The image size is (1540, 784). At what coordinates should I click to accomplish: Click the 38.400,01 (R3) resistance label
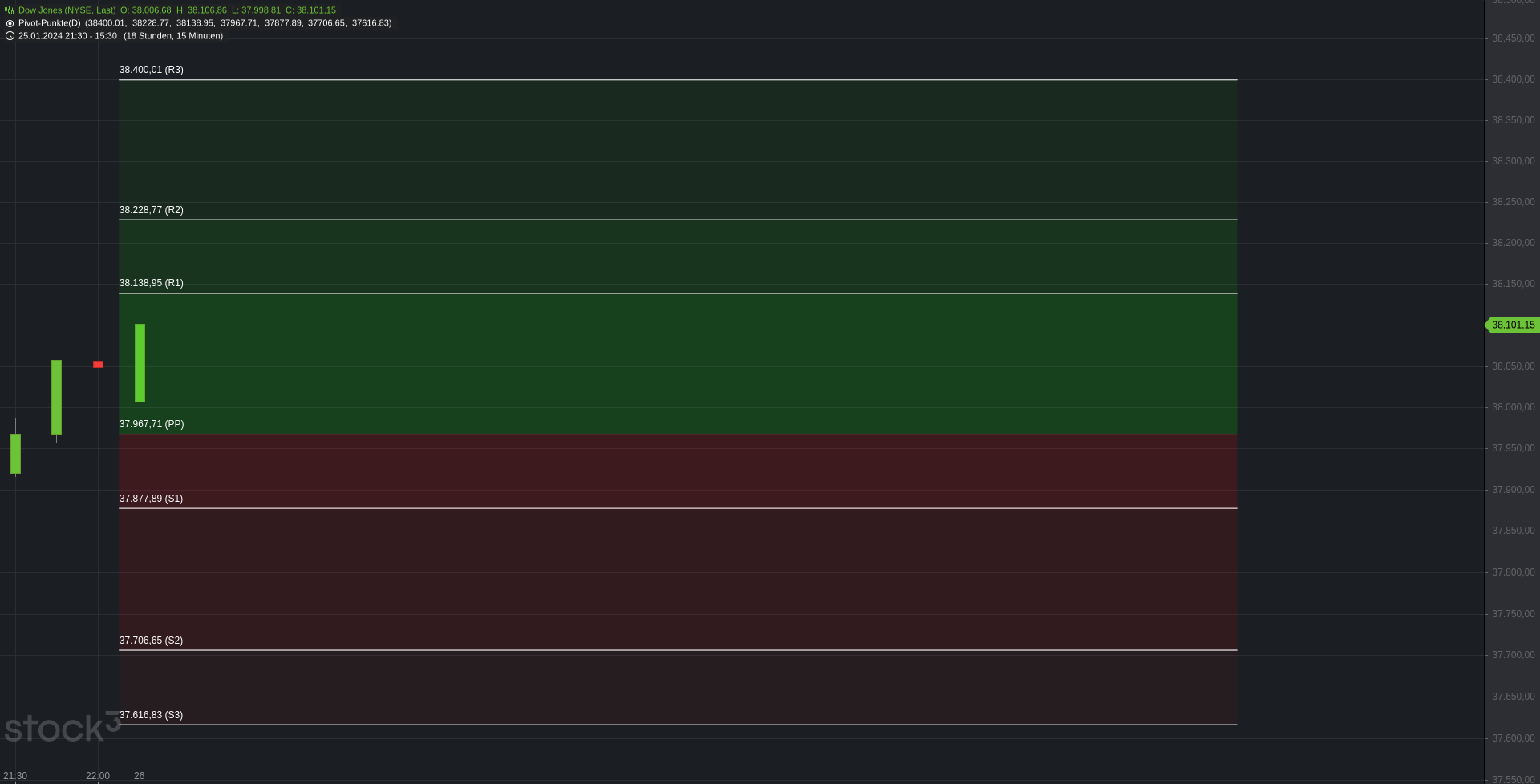click(152, 70)
